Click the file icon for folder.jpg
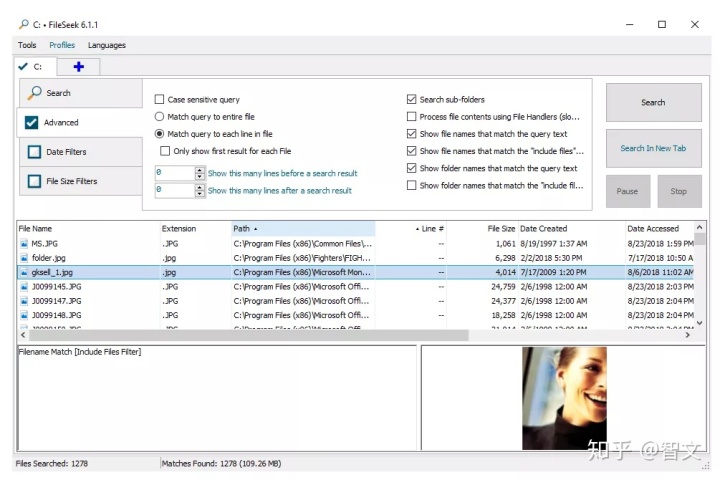The height and width of the screenshot is (480, 720). 24,258
